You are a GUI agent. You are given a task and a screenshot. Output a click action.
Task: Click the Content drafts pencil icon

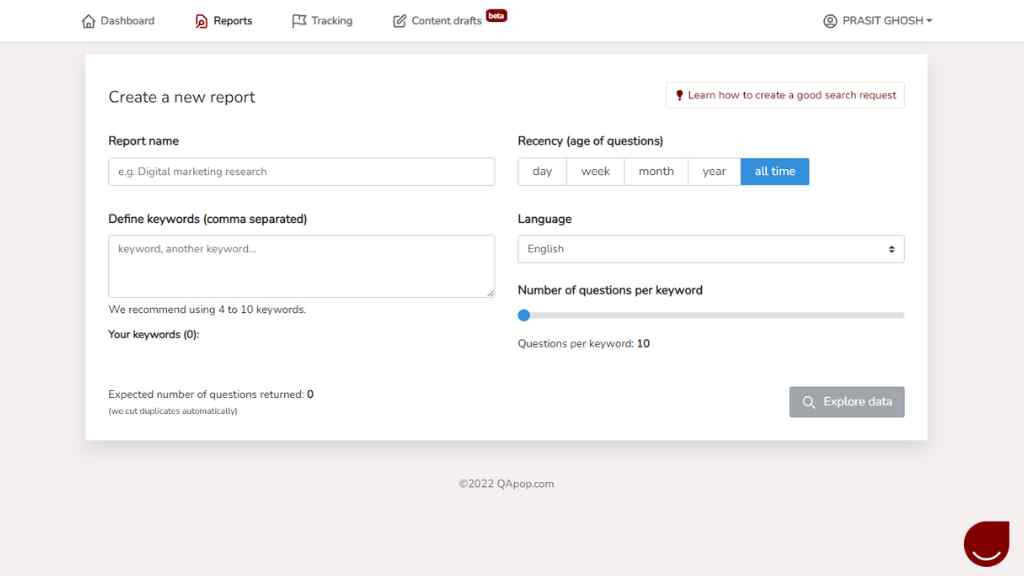[x=399, y=21]
